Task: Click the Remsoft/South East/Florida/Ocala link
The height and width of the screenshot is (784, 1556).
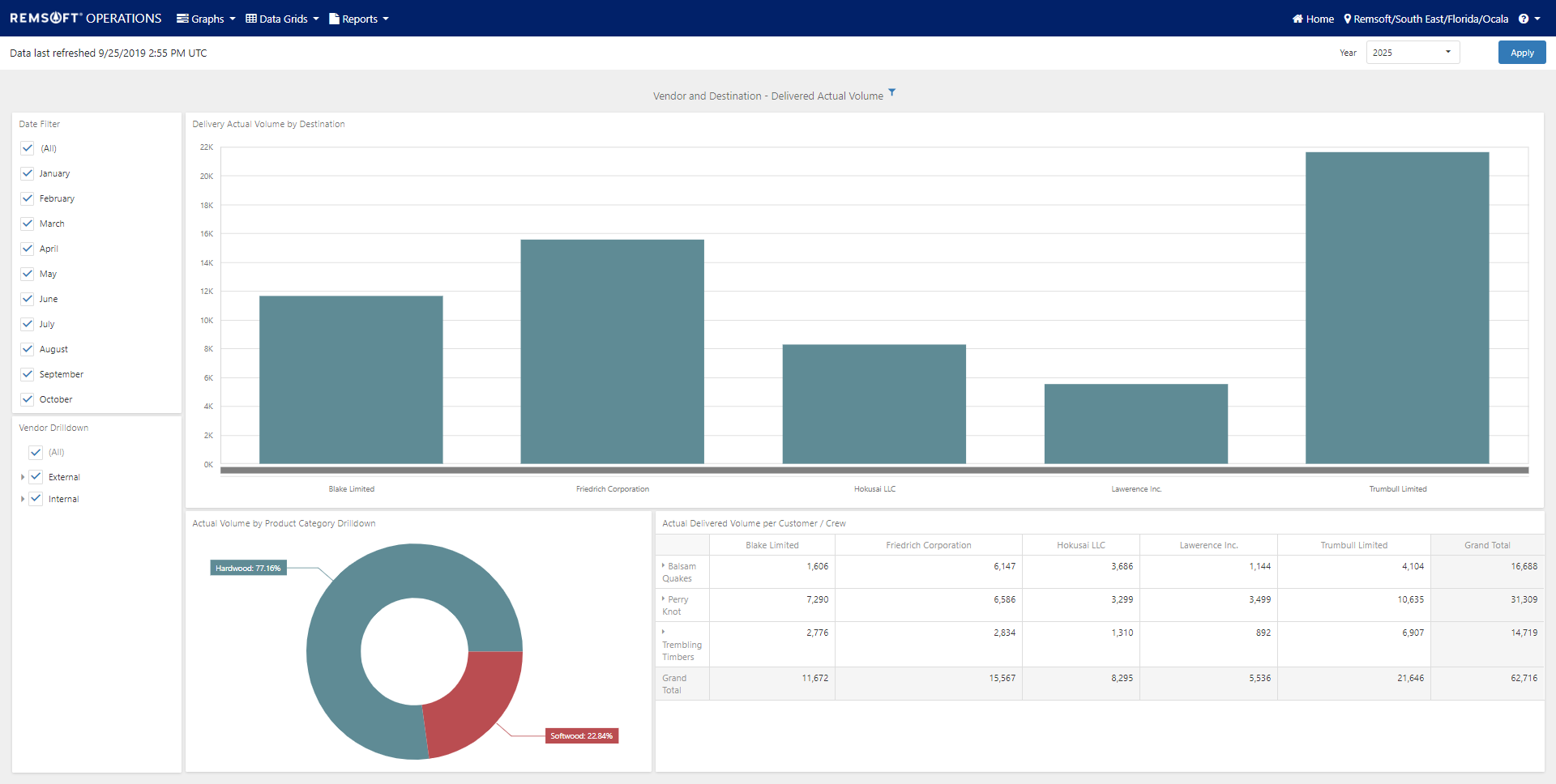Action: coord(1431,19)
